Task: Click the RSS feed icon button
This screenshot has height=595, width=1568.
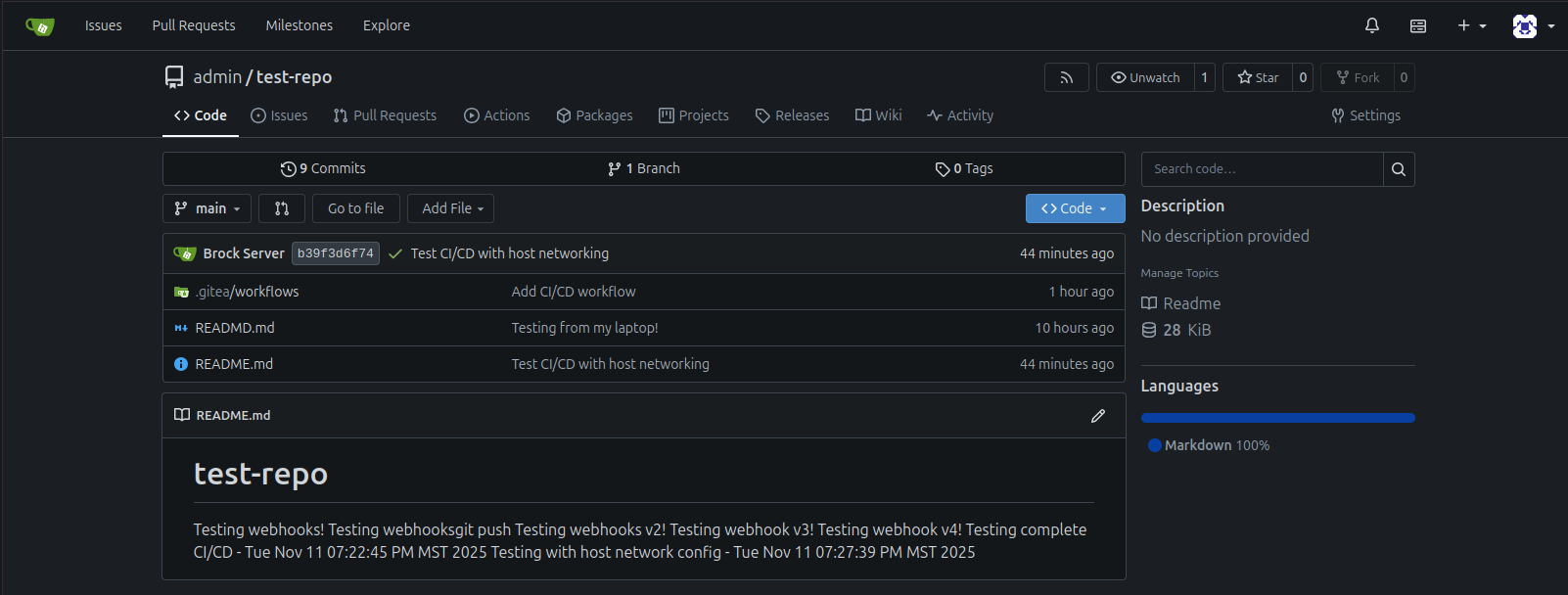Action: pos(1066,77)
